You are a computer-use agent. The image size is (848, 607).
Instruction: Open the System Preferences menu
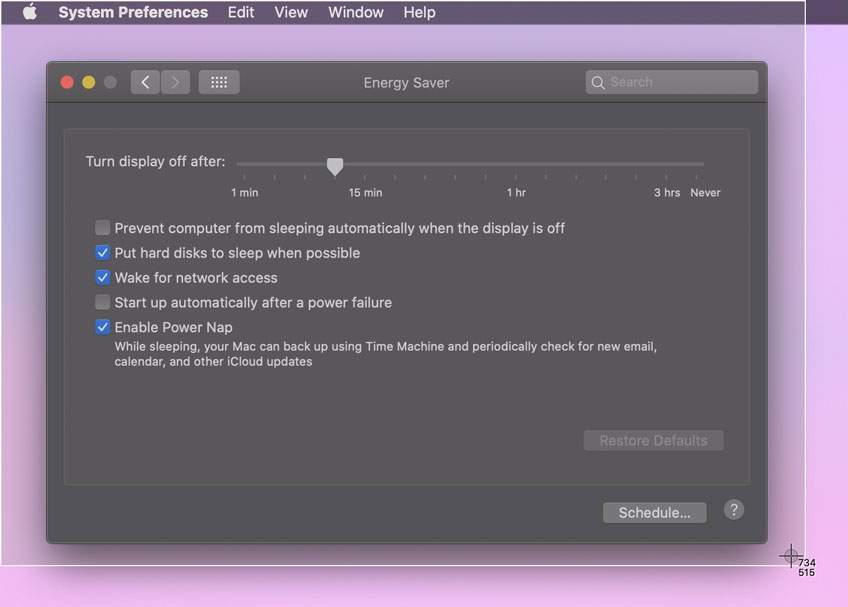(133, 12)
